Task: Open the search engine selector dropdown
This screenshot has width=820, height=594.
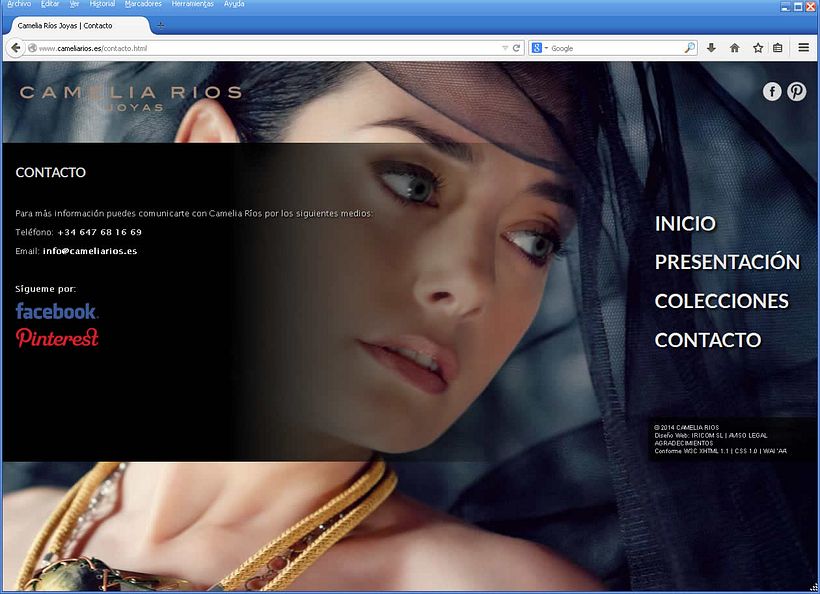Action: point(540,48)
